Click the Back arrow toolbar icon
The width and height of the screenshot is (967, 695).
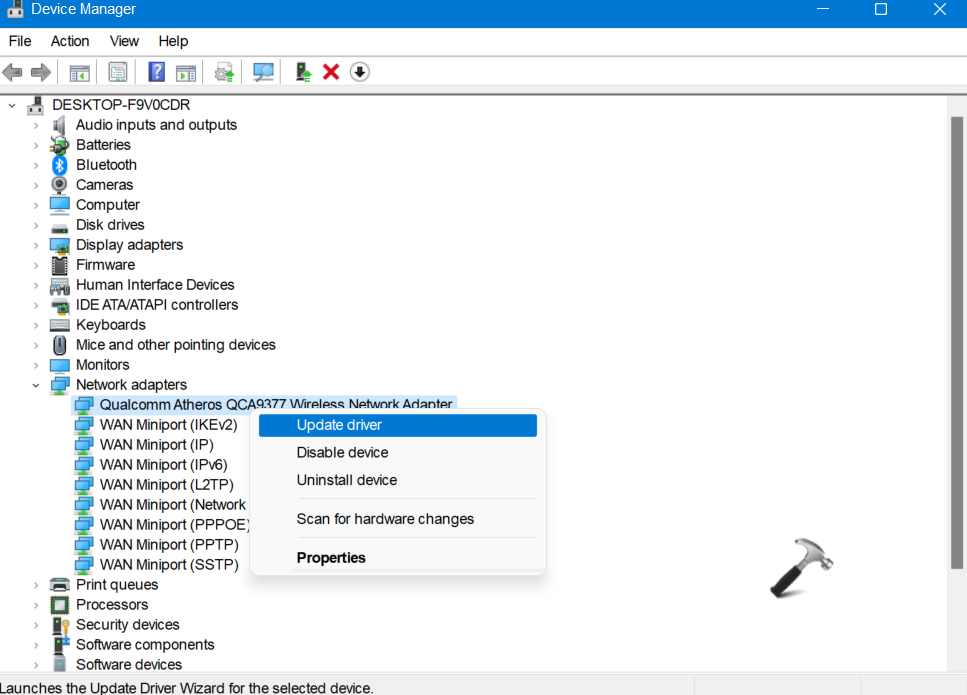pos(12,72)
